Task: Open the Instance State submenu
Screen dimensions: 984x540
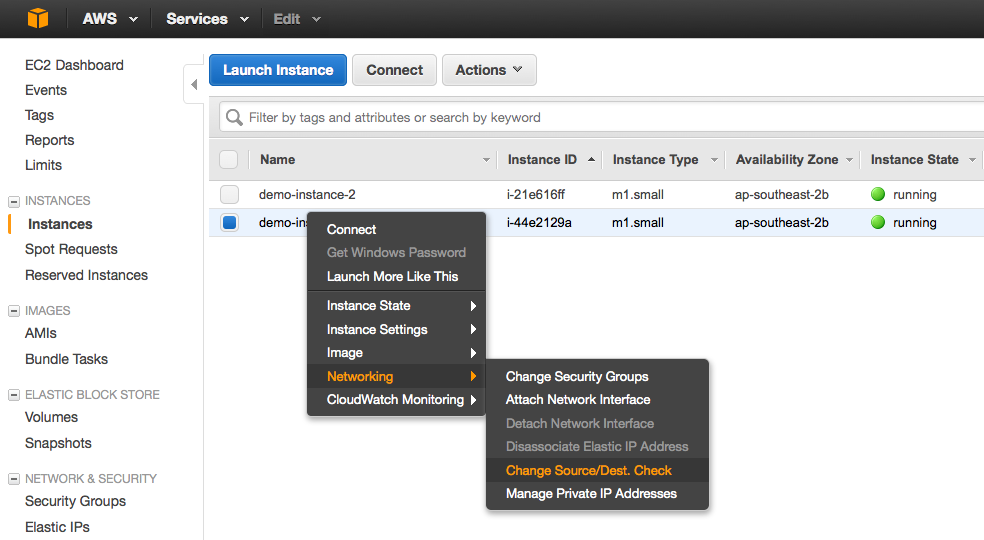Action: click(397, 306)
